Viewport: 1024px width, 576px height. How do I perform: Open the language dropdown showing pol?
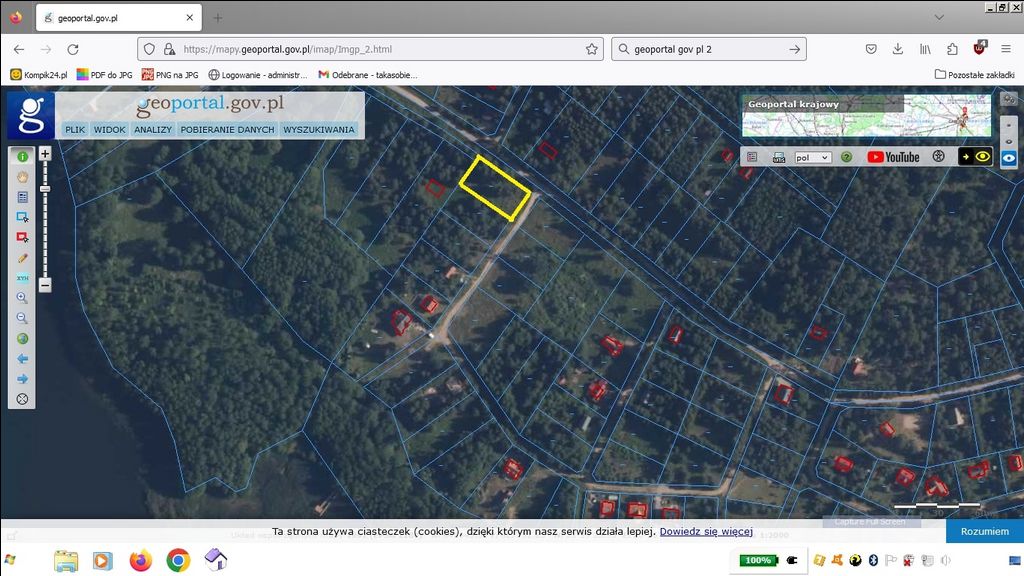click(812, 157)
